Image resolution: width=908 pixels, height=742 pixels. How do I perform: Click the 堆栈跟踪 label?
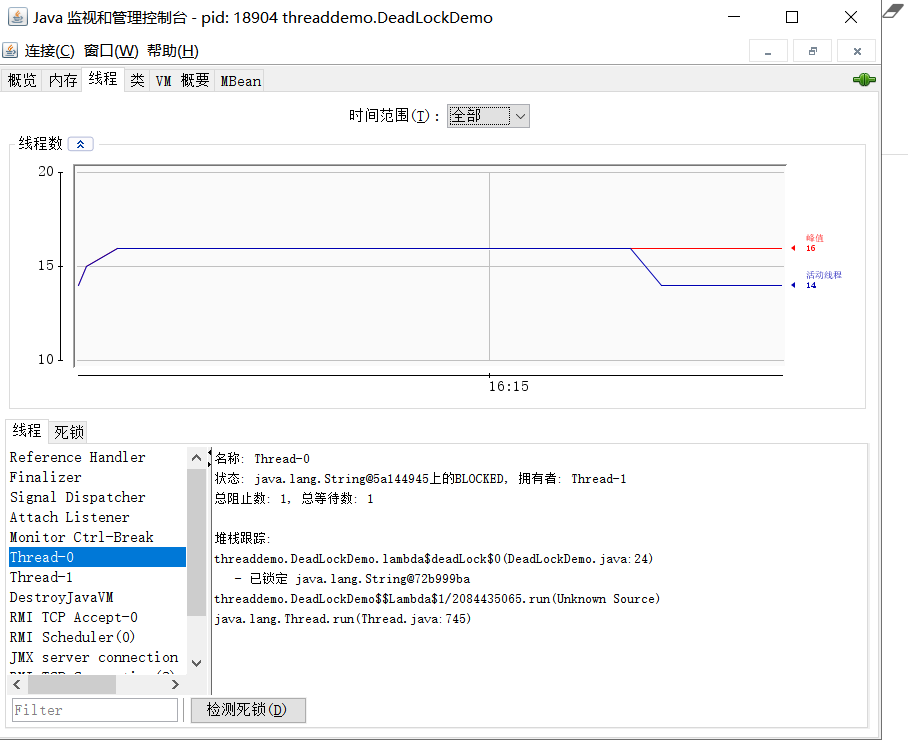(x=243, y=539)
